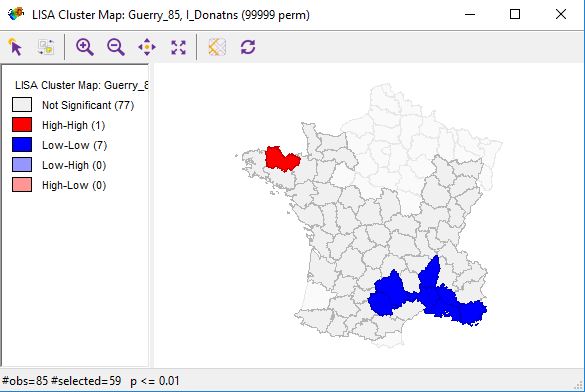Select 'Low-High (0)' legend label
Screen dimensions: 585x392
pos(74,165)
